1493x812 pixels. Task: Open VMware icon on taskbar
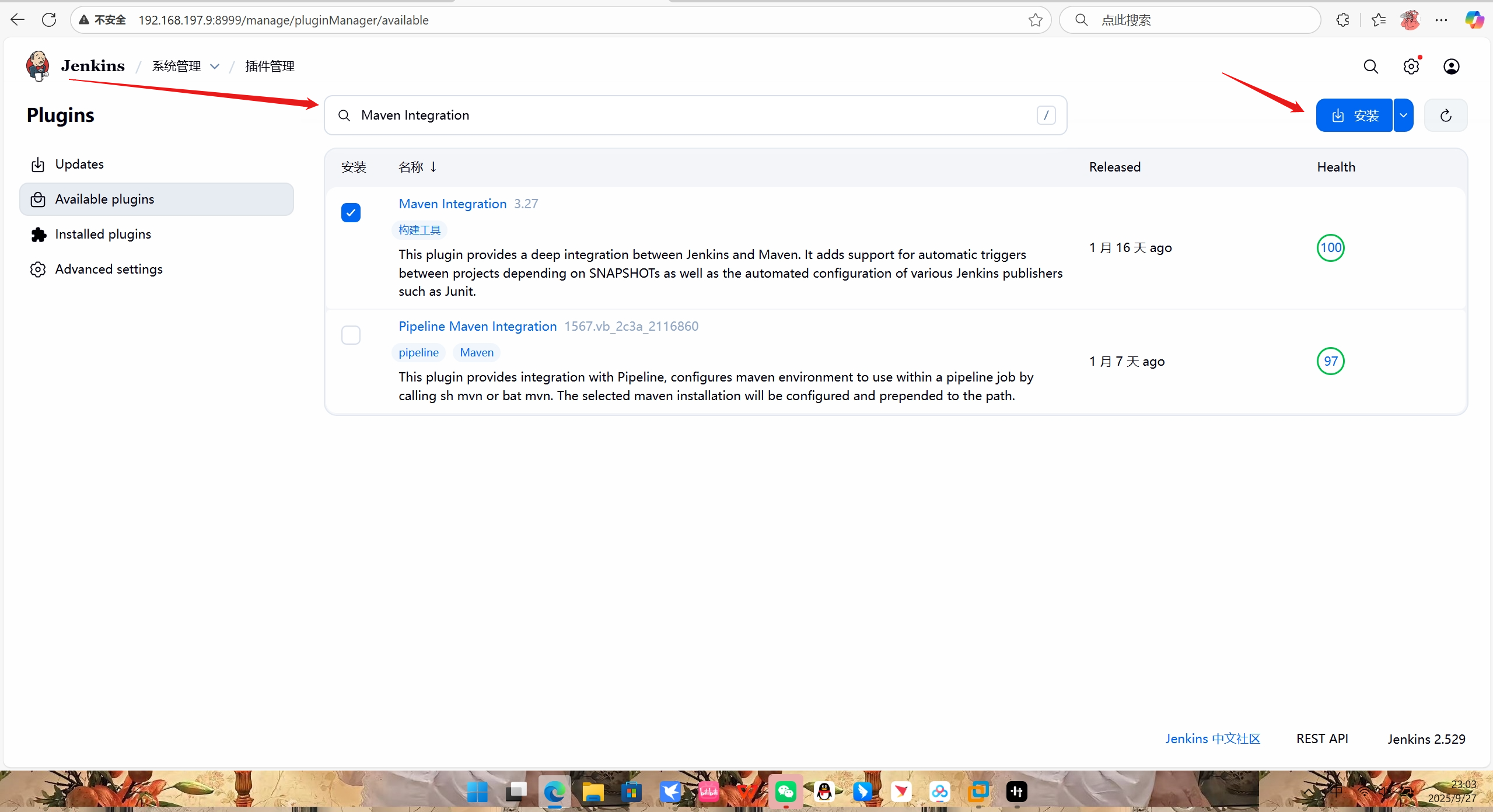point(978,792)
